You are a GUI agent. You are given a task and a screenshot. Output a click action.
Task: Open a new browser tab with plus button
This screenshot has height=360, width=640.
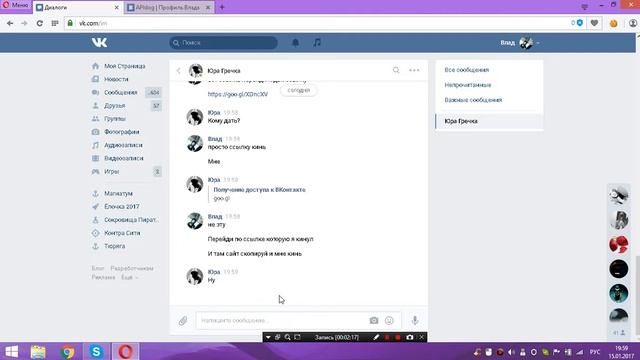coord(222,7)
